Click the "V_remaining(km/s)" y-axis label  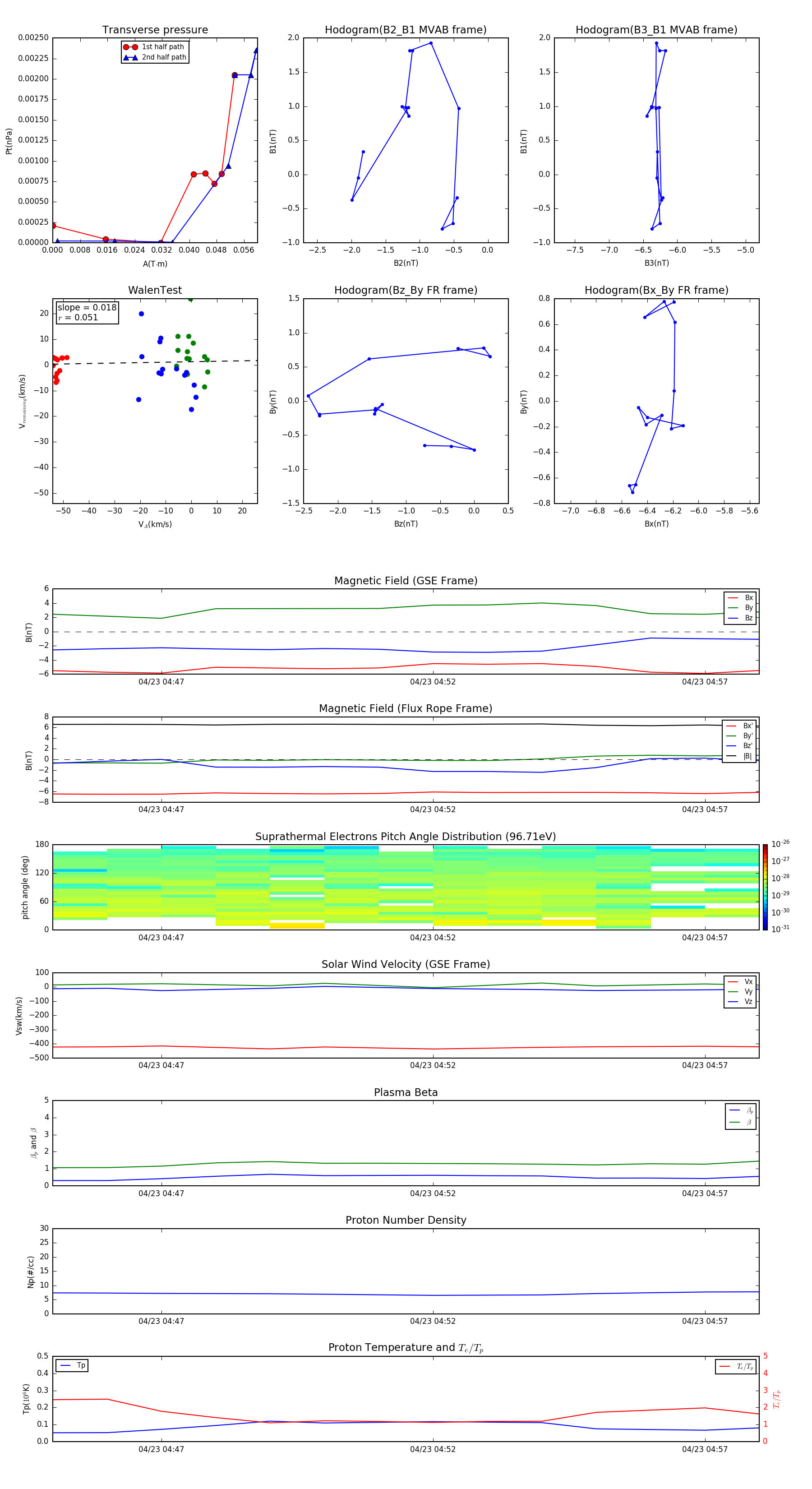click(x=22, y=401)
